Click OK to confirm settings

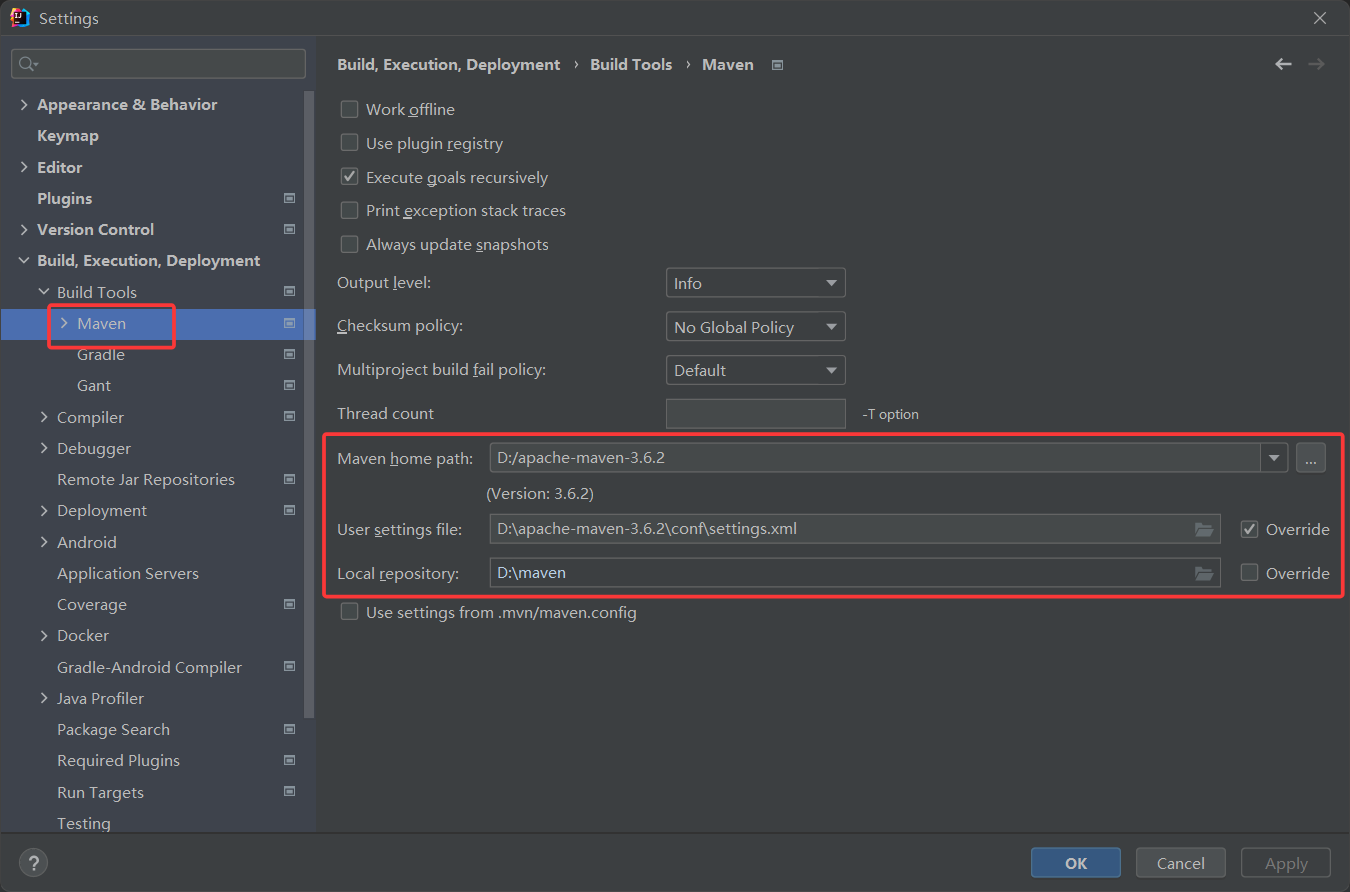point(1076,863)
